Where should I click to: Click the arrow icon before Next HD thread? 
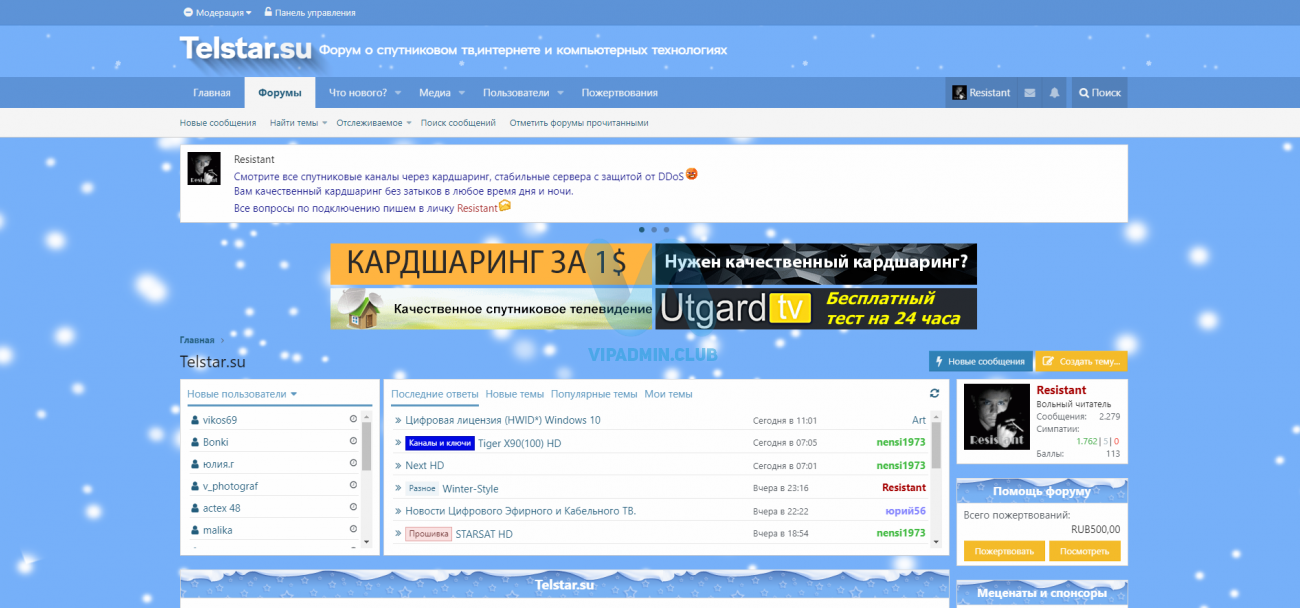pos(398,466)
